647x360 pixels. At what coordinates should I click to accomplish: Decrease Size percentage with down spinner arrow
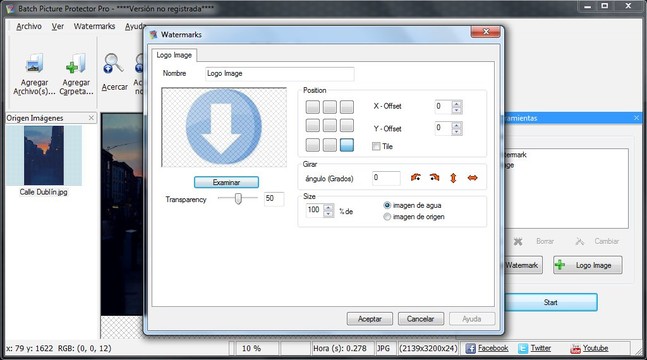328,214
